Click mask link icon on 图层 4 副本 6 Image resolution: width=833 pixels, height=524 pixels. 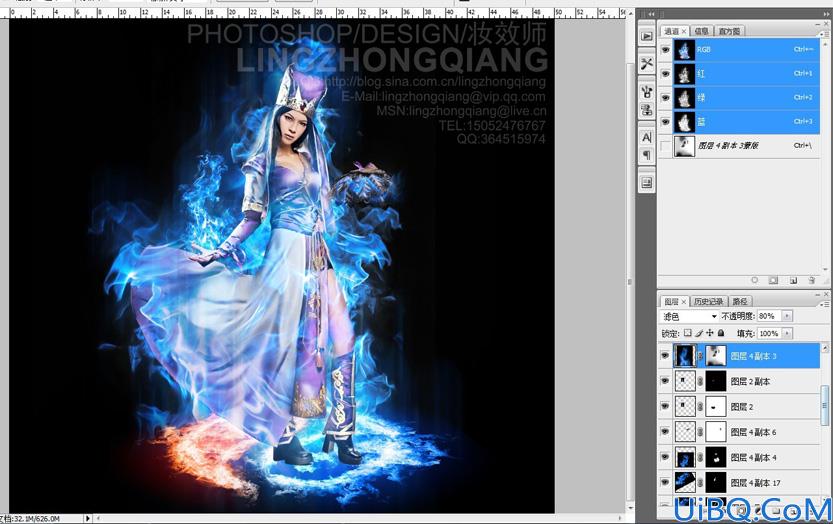coord(700,432)
